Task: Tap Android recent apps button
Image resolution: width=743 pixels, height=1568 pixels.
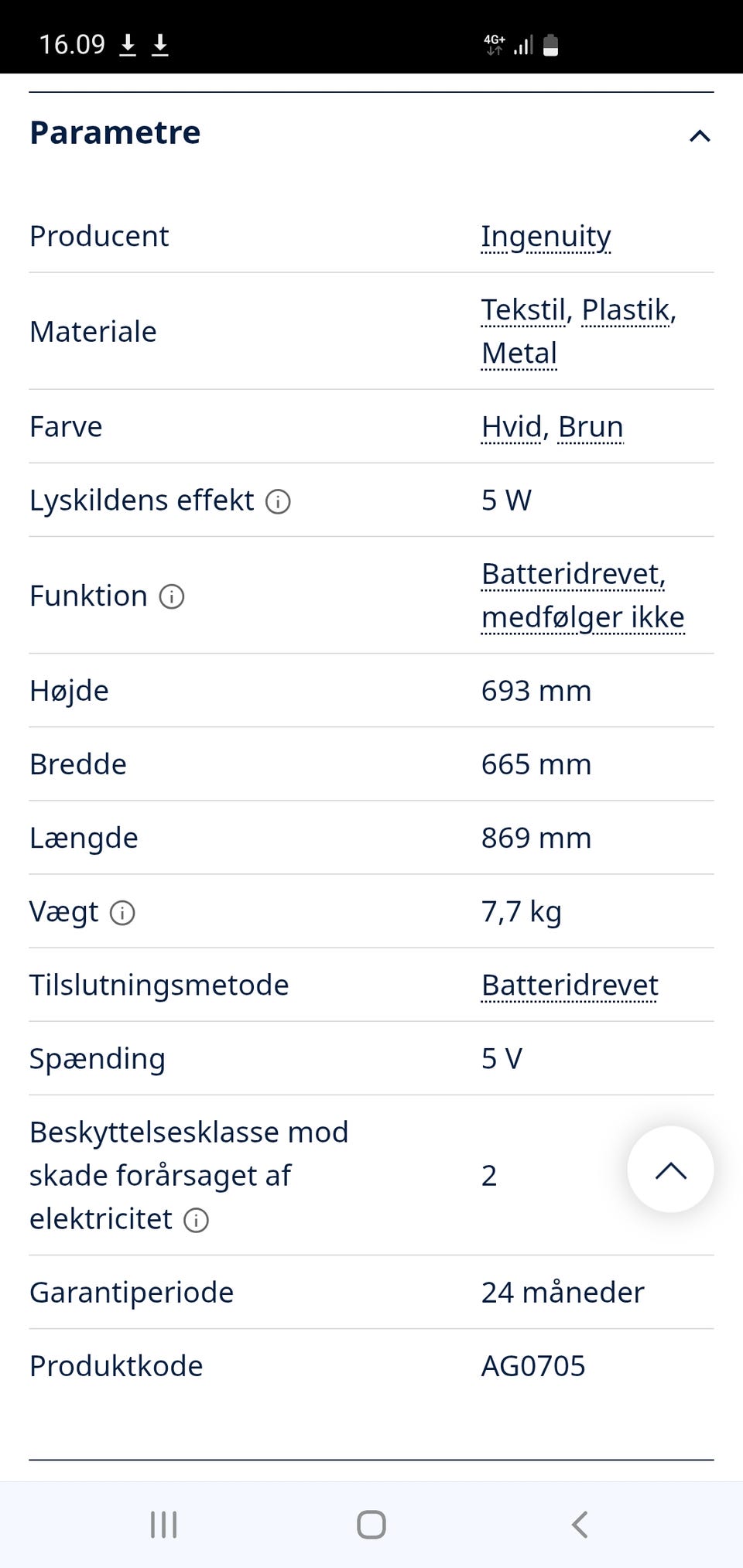Action: [163, 1525]
